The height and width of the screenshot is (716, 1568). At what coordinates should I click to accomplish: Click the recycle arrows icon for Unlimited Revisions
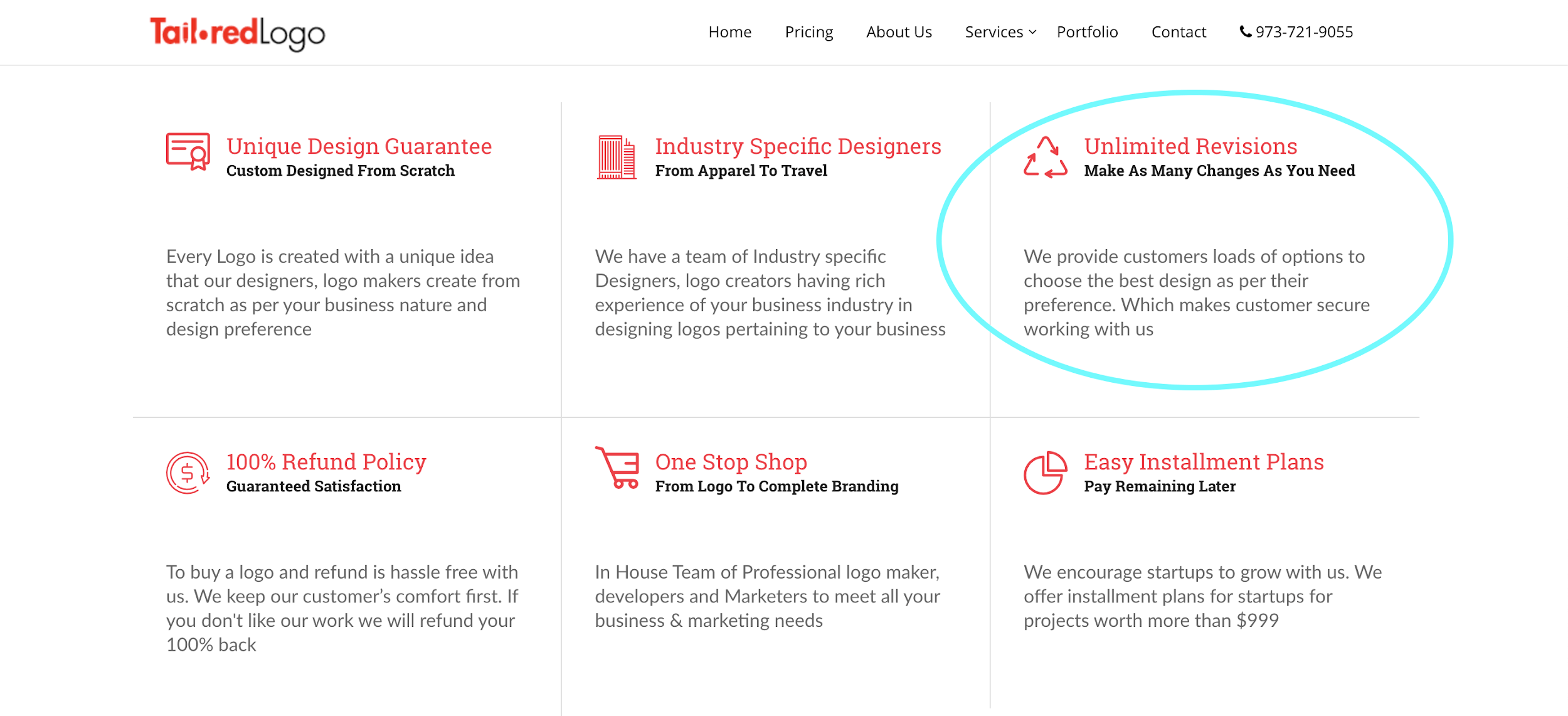point(1046,157)
